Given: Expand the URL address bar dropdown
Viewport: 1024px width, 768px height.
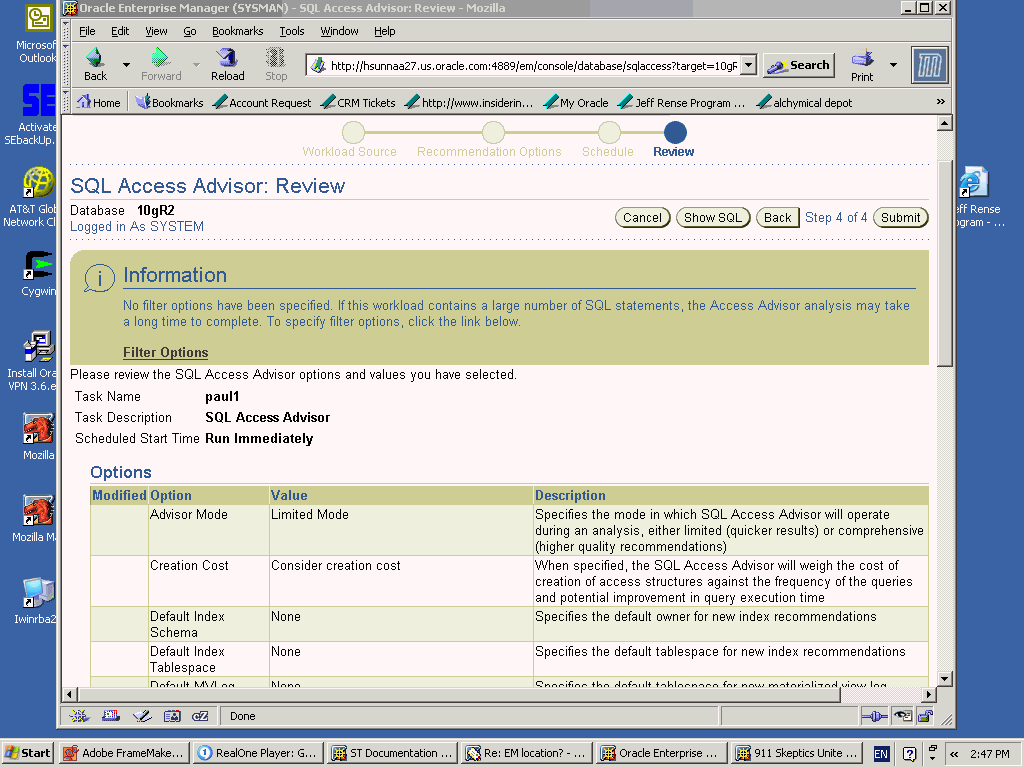Looking at the screenshot, I should pyautogui.click(x=748, y=66).
